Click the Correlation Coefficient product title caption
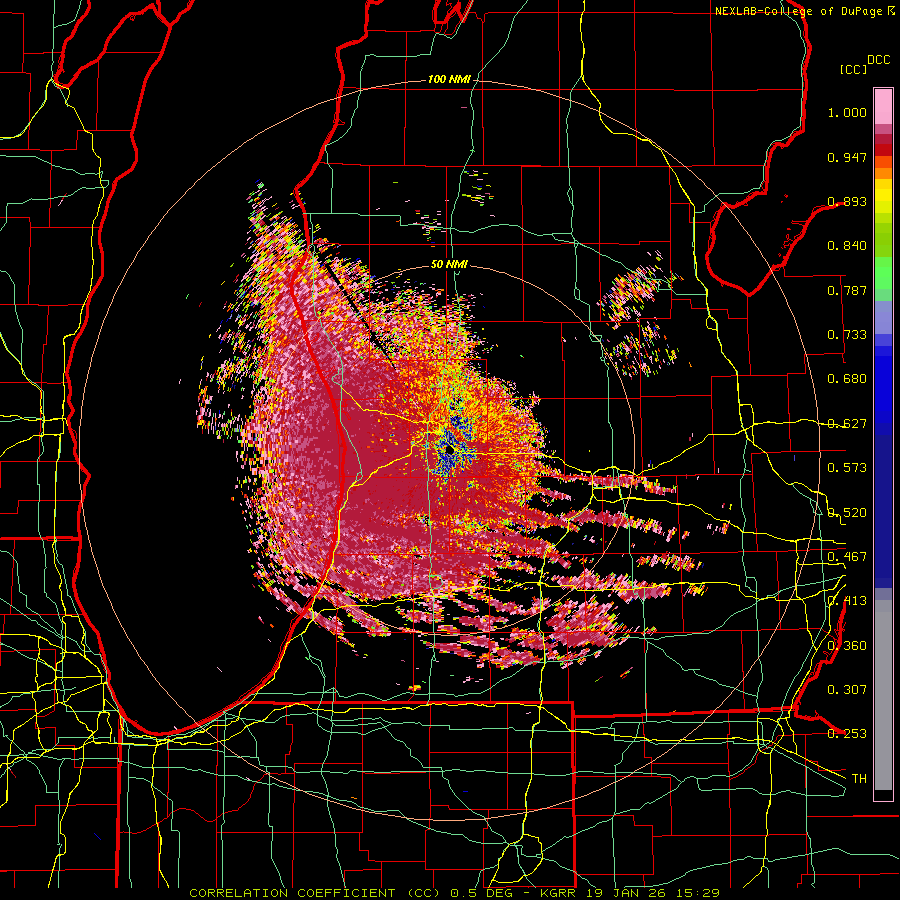Screen dimensions: 900x900 (x=454, y=893)
